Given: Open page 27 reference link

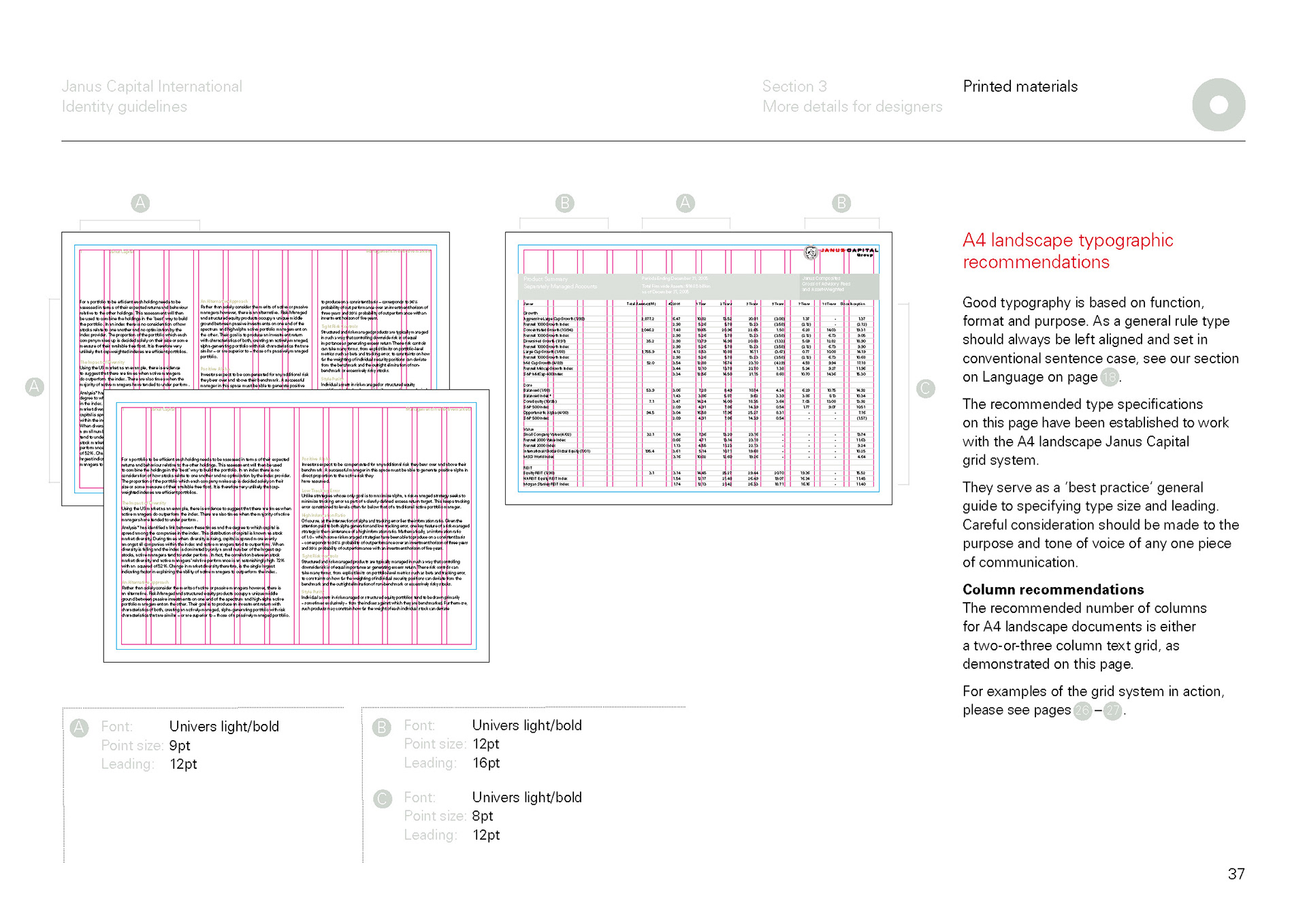Looking at the screenshot, I should [x=1112, y=710].
